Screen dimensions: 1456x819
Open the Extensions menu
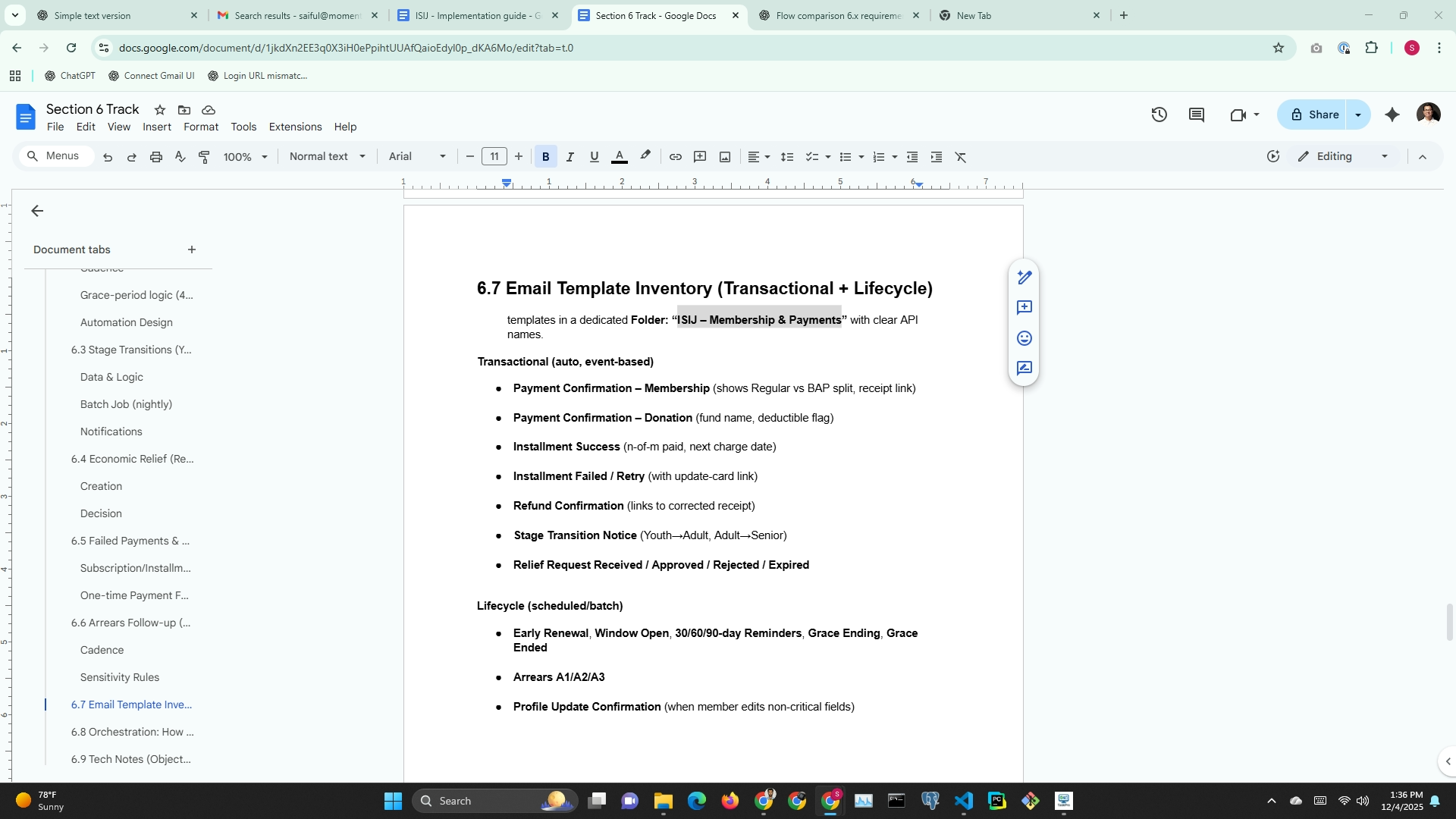[295, 127]
